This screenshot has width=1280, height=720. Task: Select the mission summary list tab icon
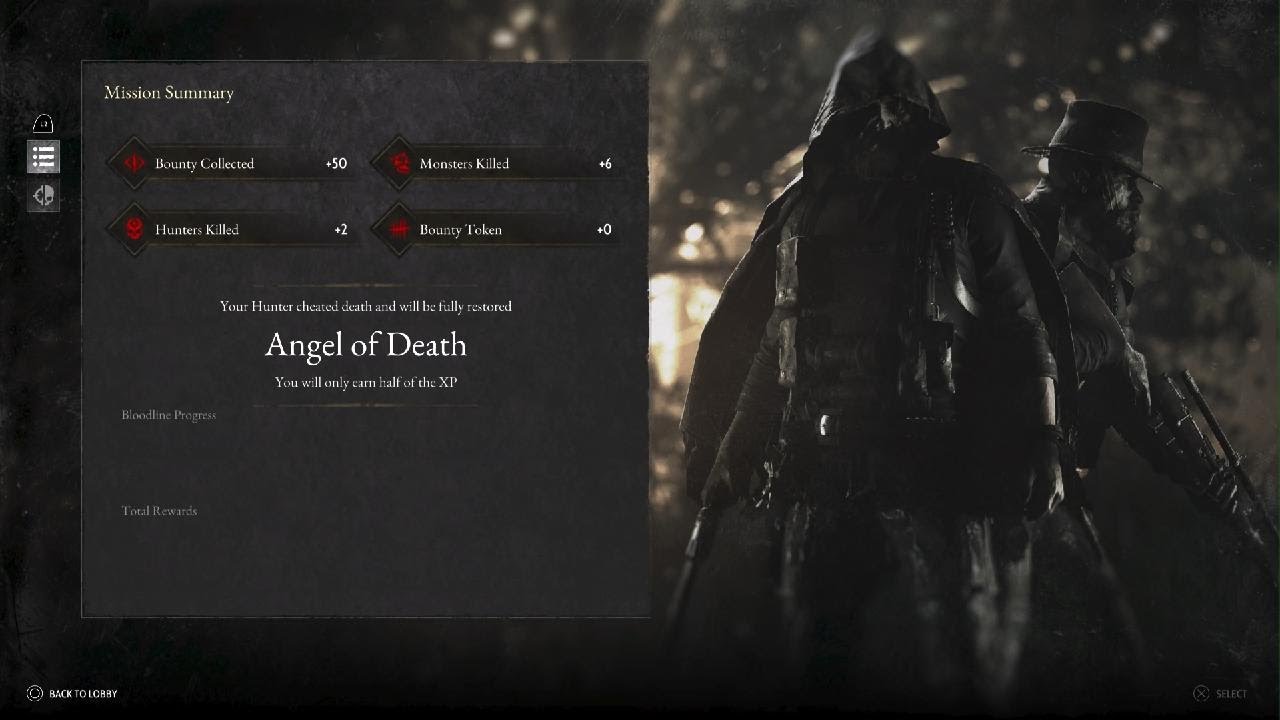tap(43, 157)
